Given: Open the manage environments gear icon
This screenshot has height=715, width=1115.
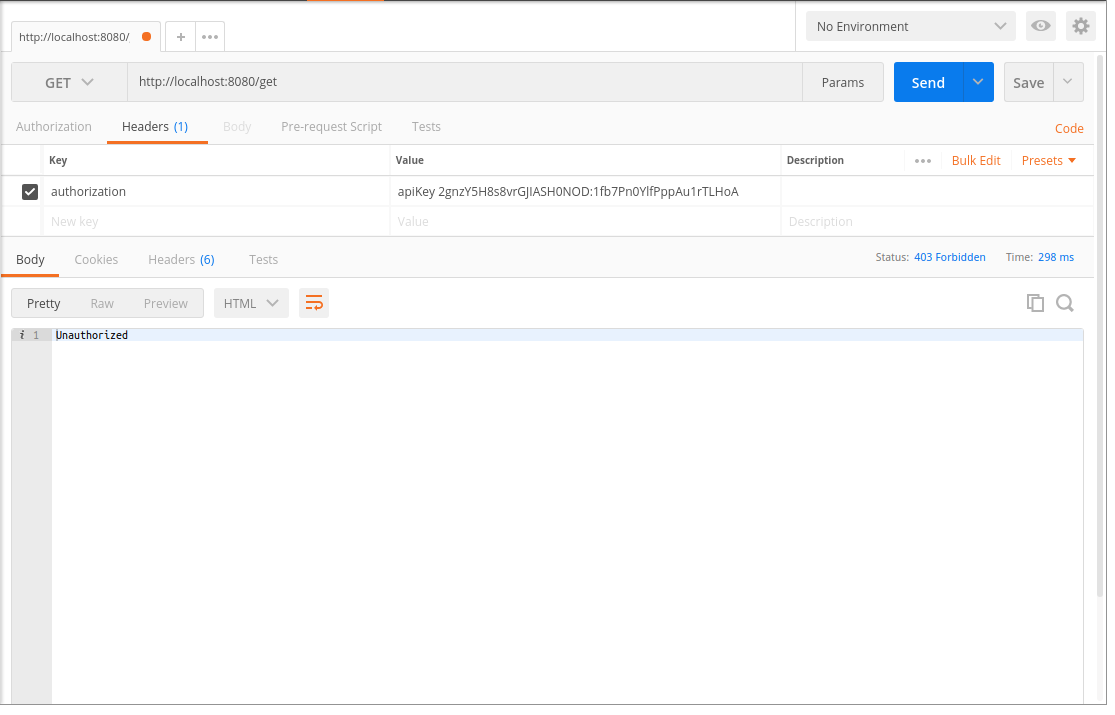Looking at the screenshot, I should (1080, 26).
